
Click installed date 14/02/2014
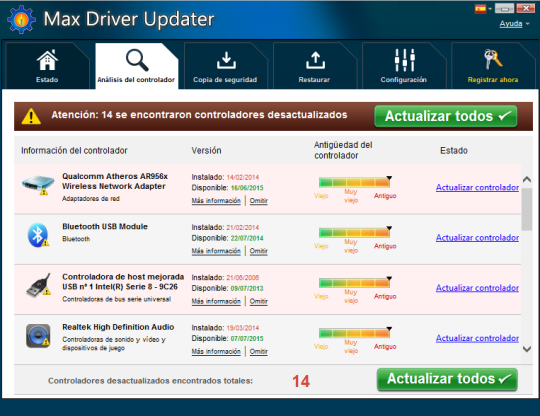click(x=243, y=177)
